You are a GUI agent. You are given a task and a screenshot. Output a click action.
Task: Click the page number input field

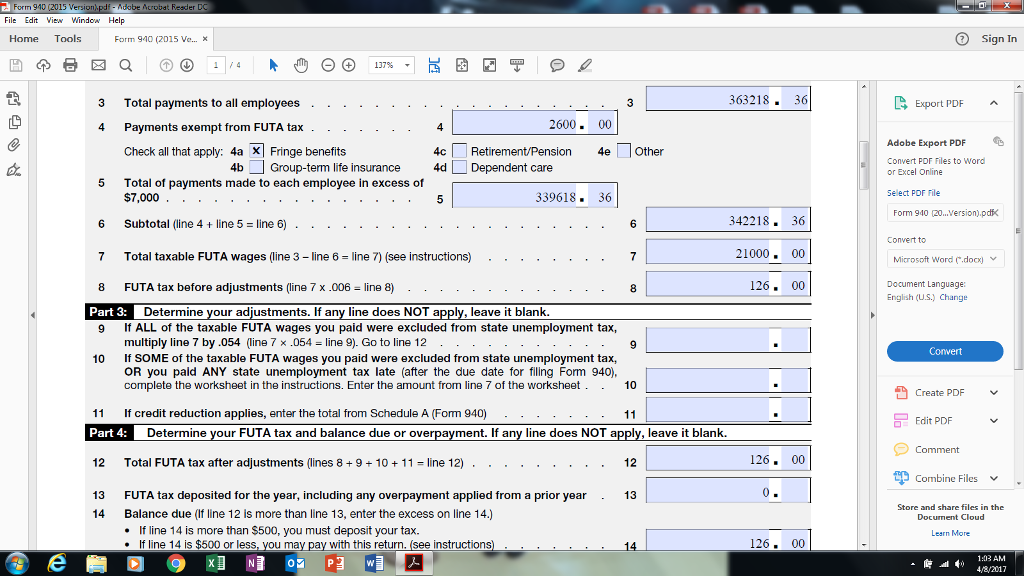tap(216, 65)
